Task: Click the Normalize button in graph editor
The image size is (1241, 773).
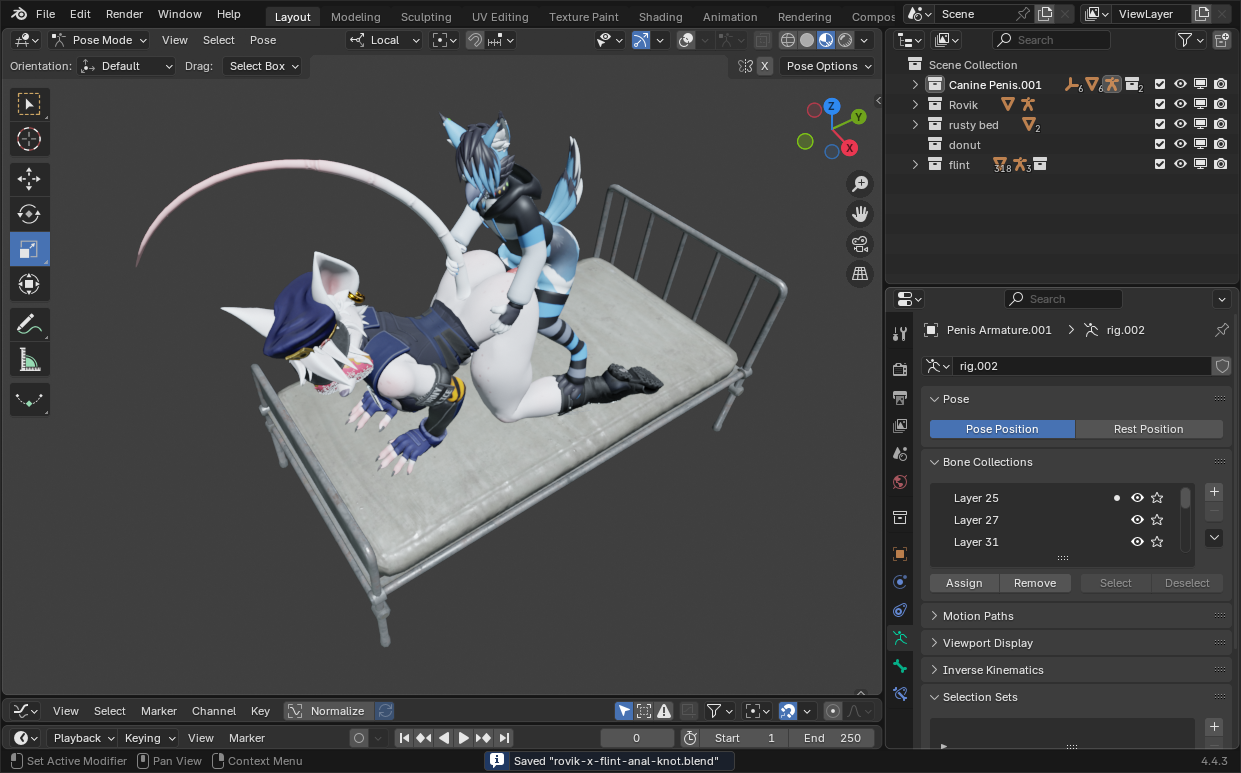Action: pyautogui.click(x=328, y=711)
